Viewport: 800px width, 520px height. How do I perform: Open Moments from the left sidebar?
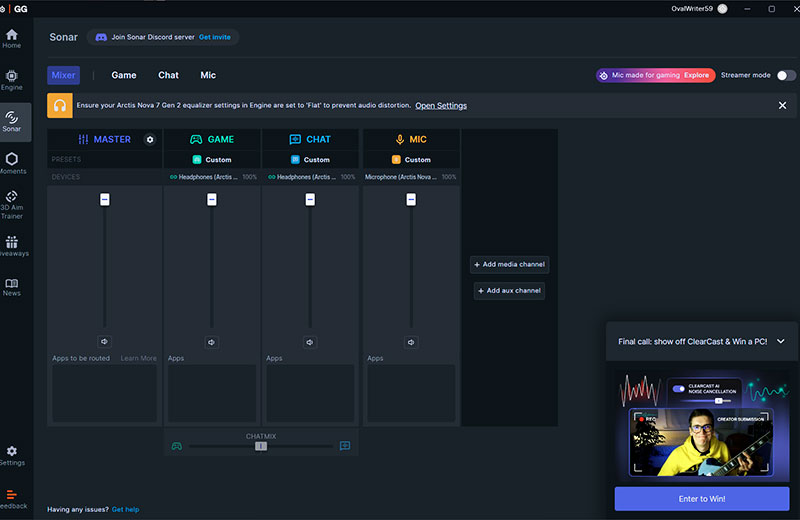click(x=12, y=163)
